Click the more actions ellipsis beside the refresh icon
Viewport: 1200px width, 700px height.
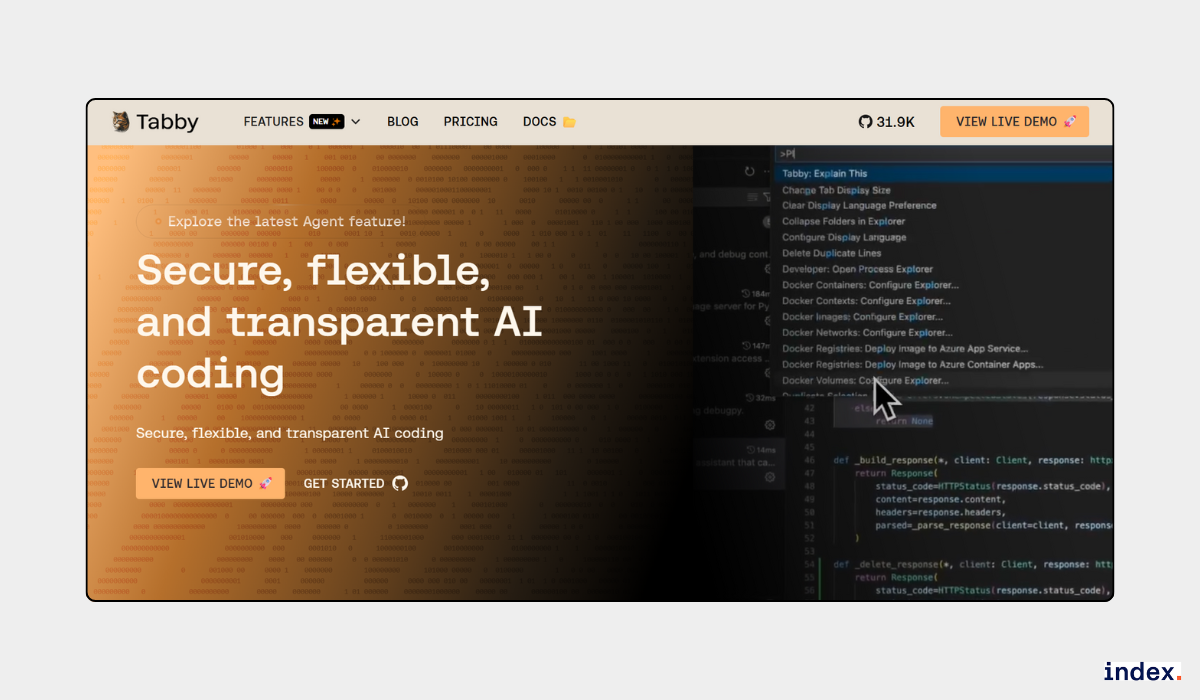pyautogui.click(x=765, y=170)
